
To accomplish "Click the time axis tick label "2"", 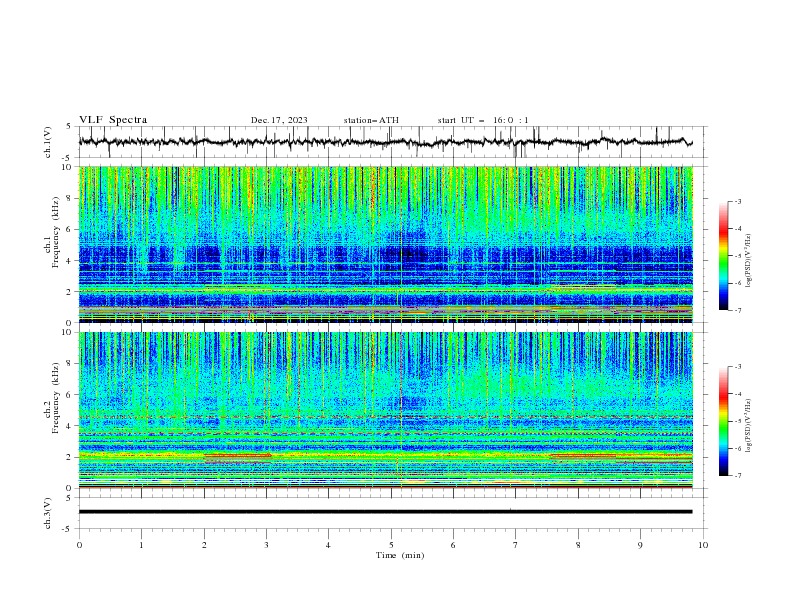I will (204, 545).
